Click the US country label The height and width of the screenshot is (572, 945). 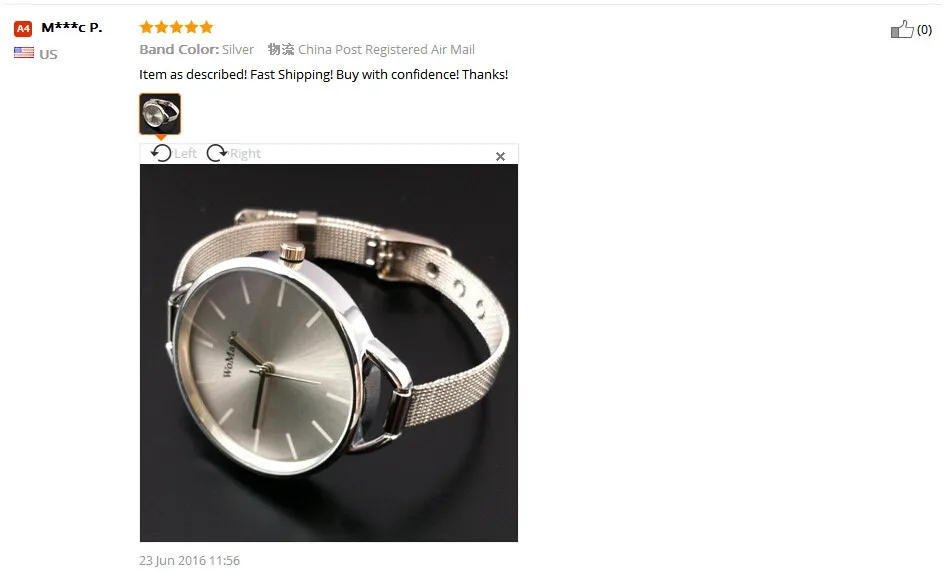tap(48, 54)
